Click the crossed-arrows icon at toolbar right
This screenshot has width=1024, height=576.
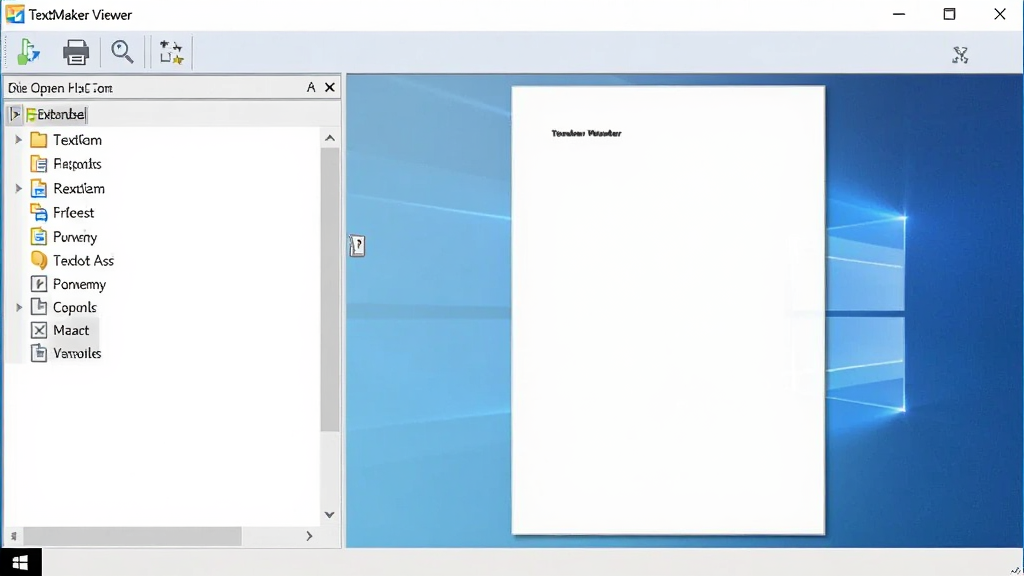click(959, 55)
